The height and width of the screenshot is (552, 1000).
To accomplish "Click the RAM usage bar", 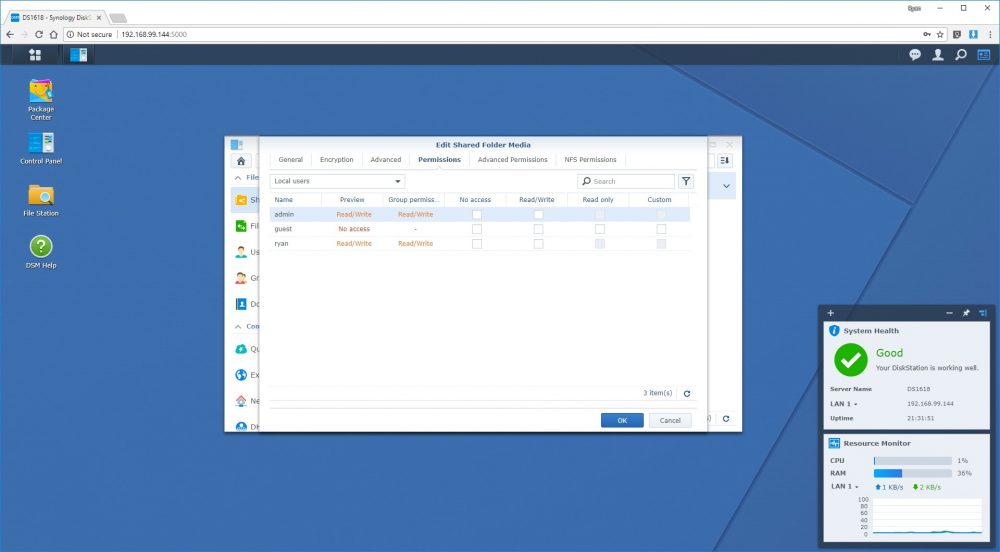I will point(913,473).
